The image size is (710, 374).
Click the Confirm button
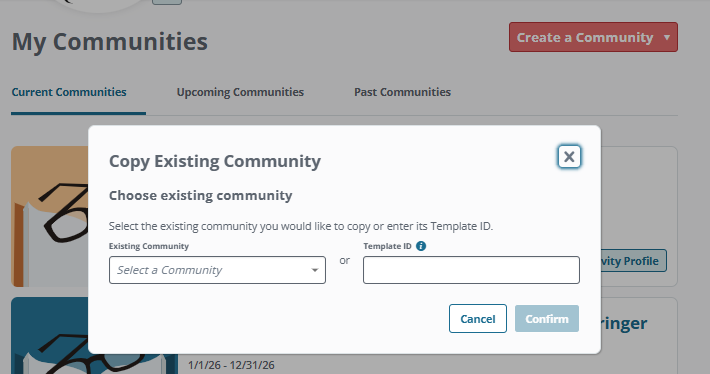[547, 319]
